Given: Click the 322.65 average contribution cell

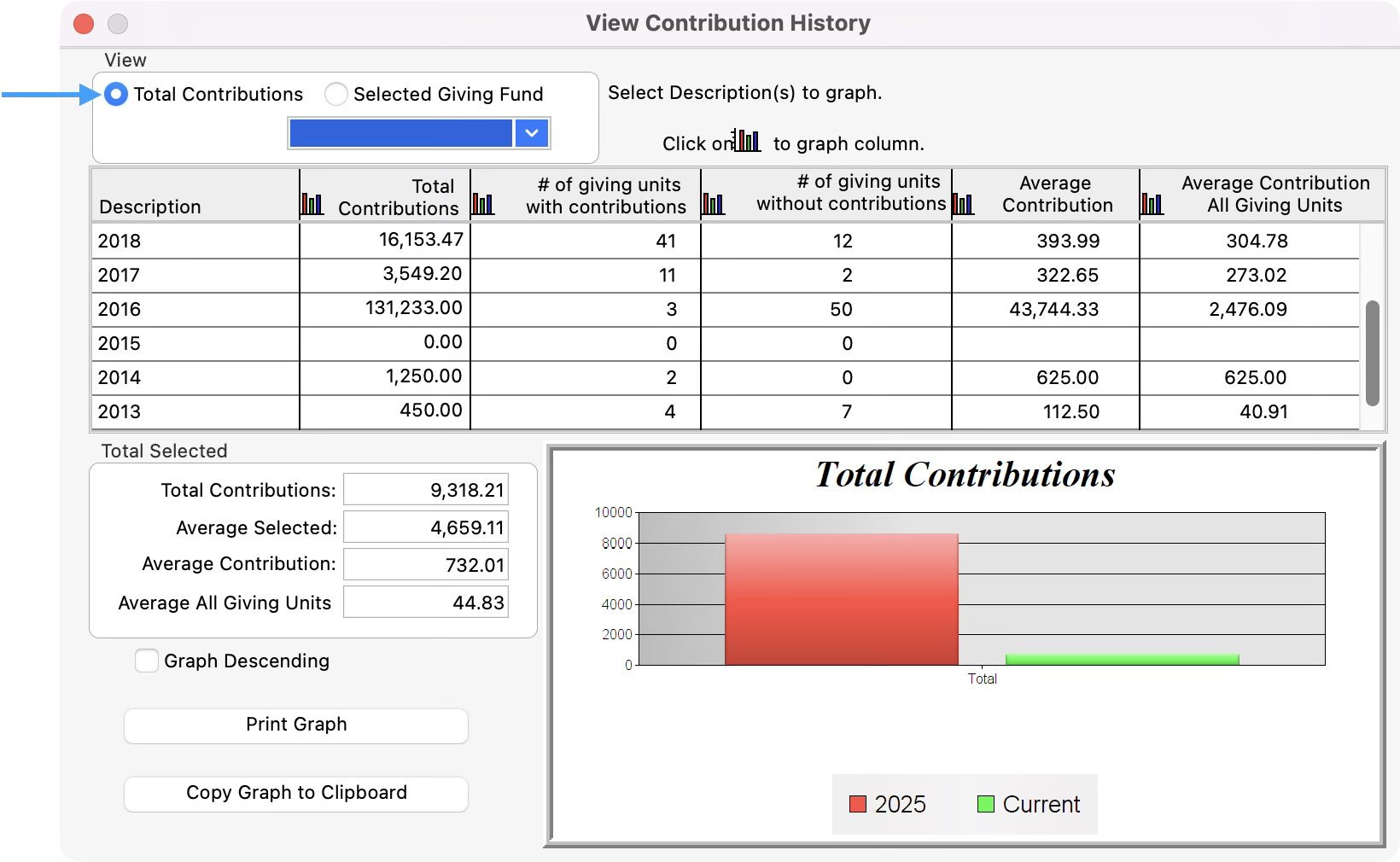Looking at the screenshot, I should 1068,275.
